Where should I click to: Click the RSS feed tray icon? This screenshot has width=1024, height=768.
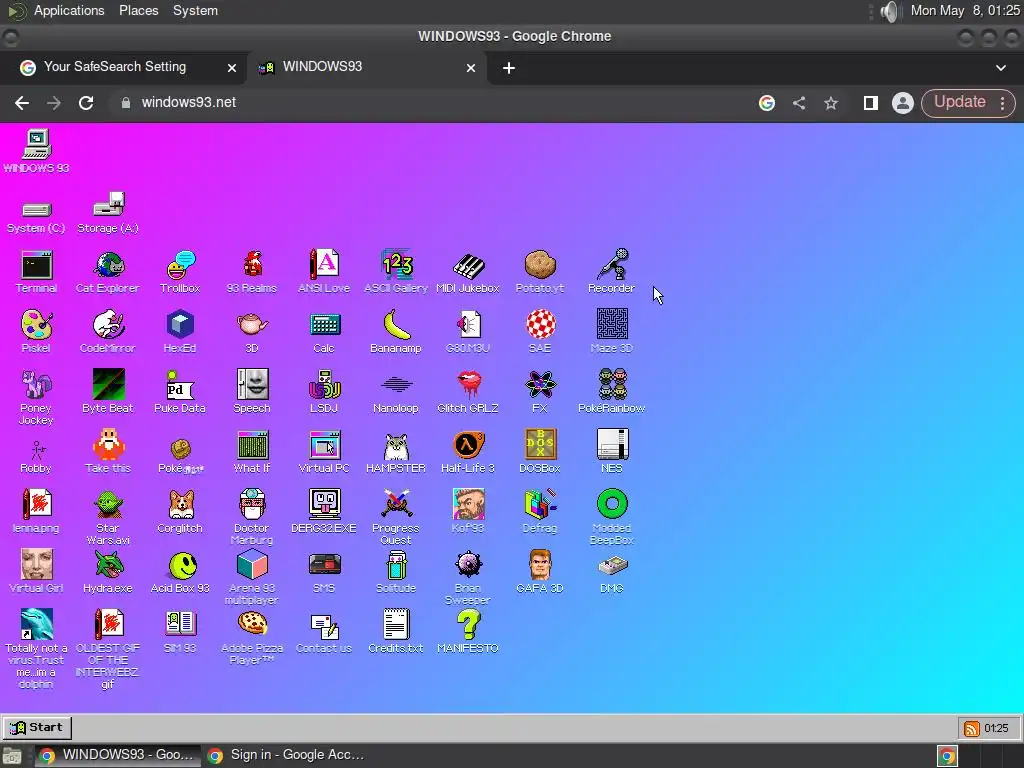(x=972, y=728)
